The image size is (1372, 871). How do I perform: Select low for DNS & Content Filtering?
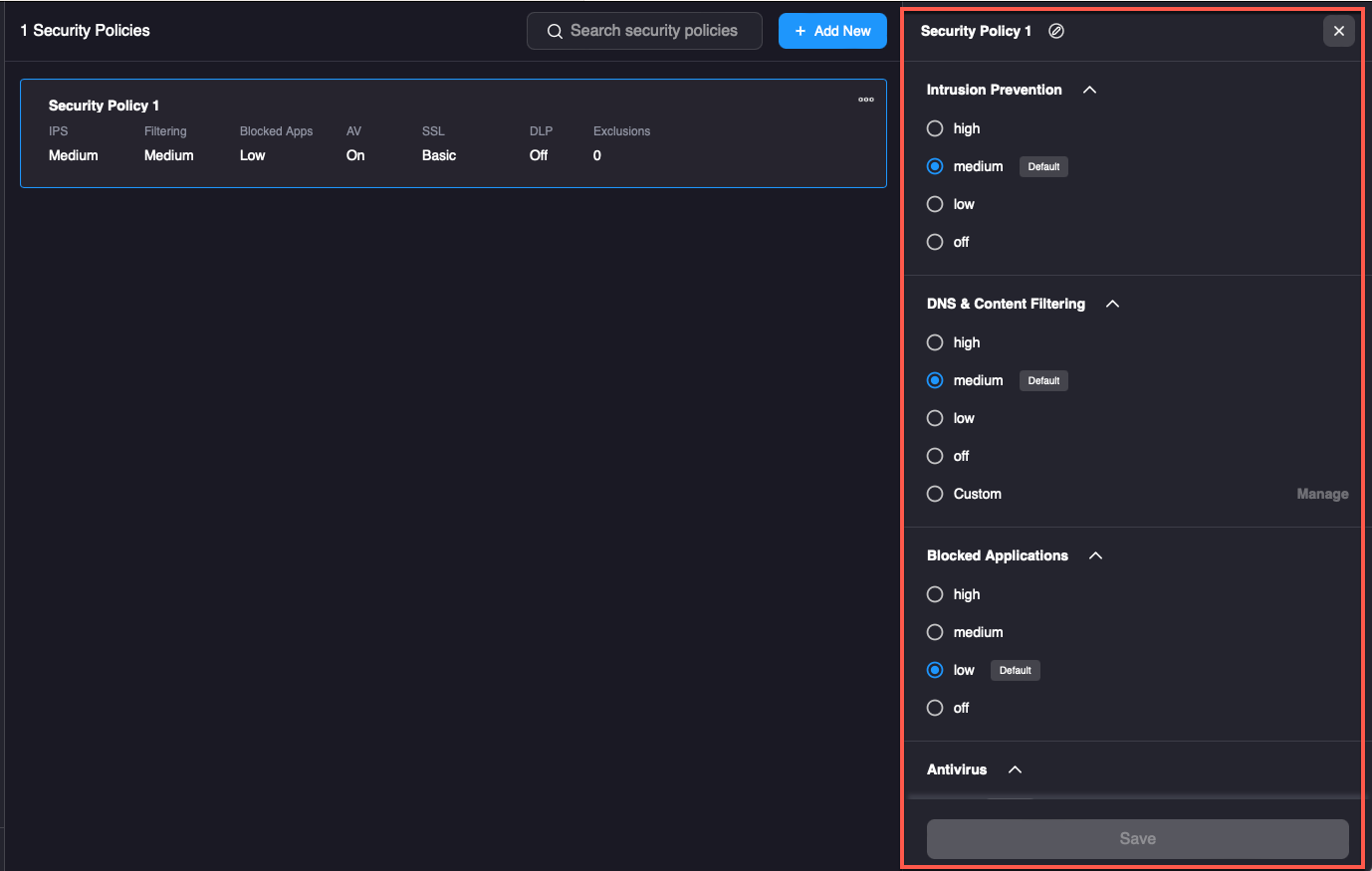click(x=935, y=418)
